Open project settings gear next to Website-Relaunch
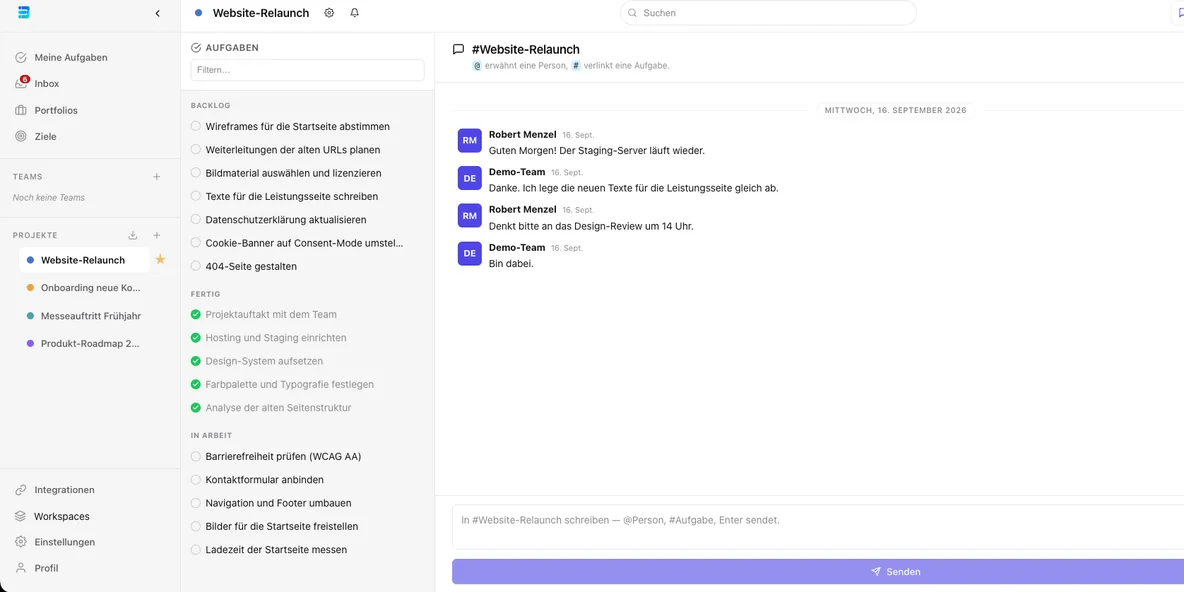Screen dimensions: 1184x592 (329, 13)
